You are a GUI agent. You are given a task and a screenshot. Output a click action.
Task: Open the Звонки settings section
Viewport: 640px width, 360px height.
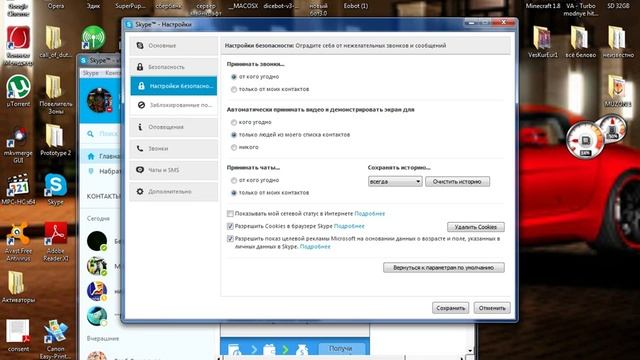tap(173, 149)
